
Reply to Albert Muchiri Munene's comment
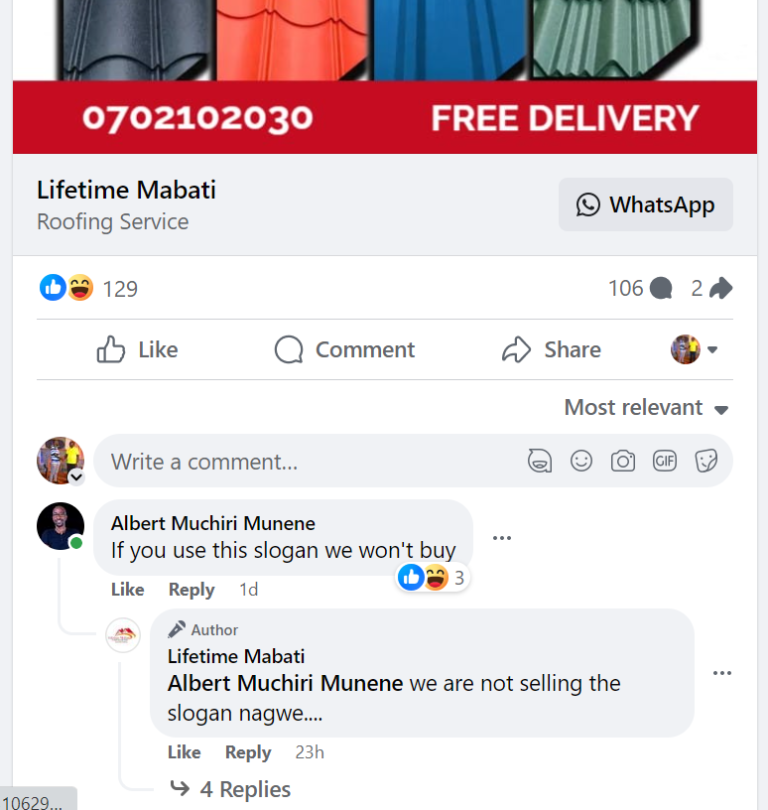point(190,589)
